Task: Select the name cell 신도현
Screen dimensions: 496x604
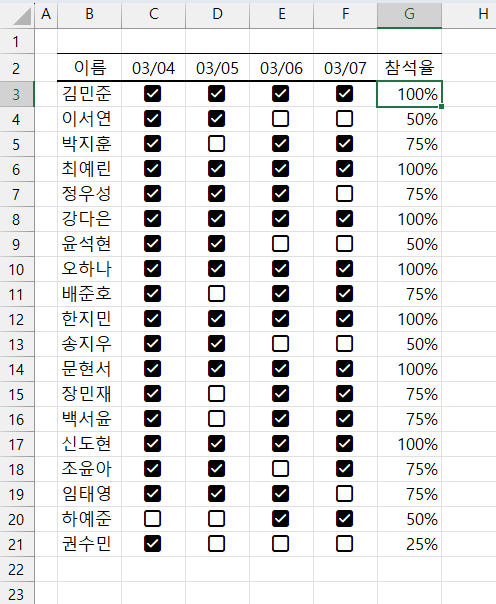Action: coord(89,444)
